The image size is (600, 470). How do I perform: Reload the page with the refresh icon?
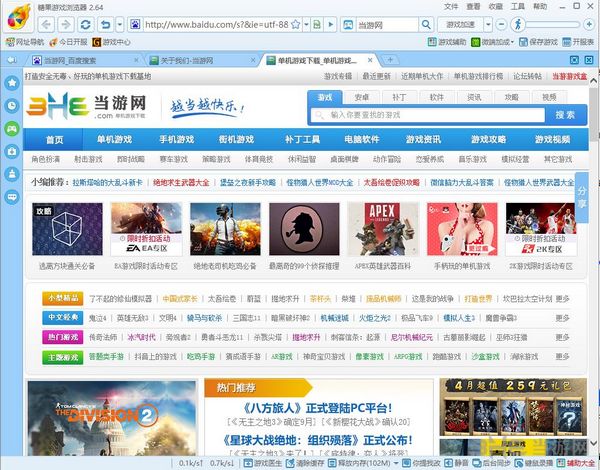click(86, 25)
